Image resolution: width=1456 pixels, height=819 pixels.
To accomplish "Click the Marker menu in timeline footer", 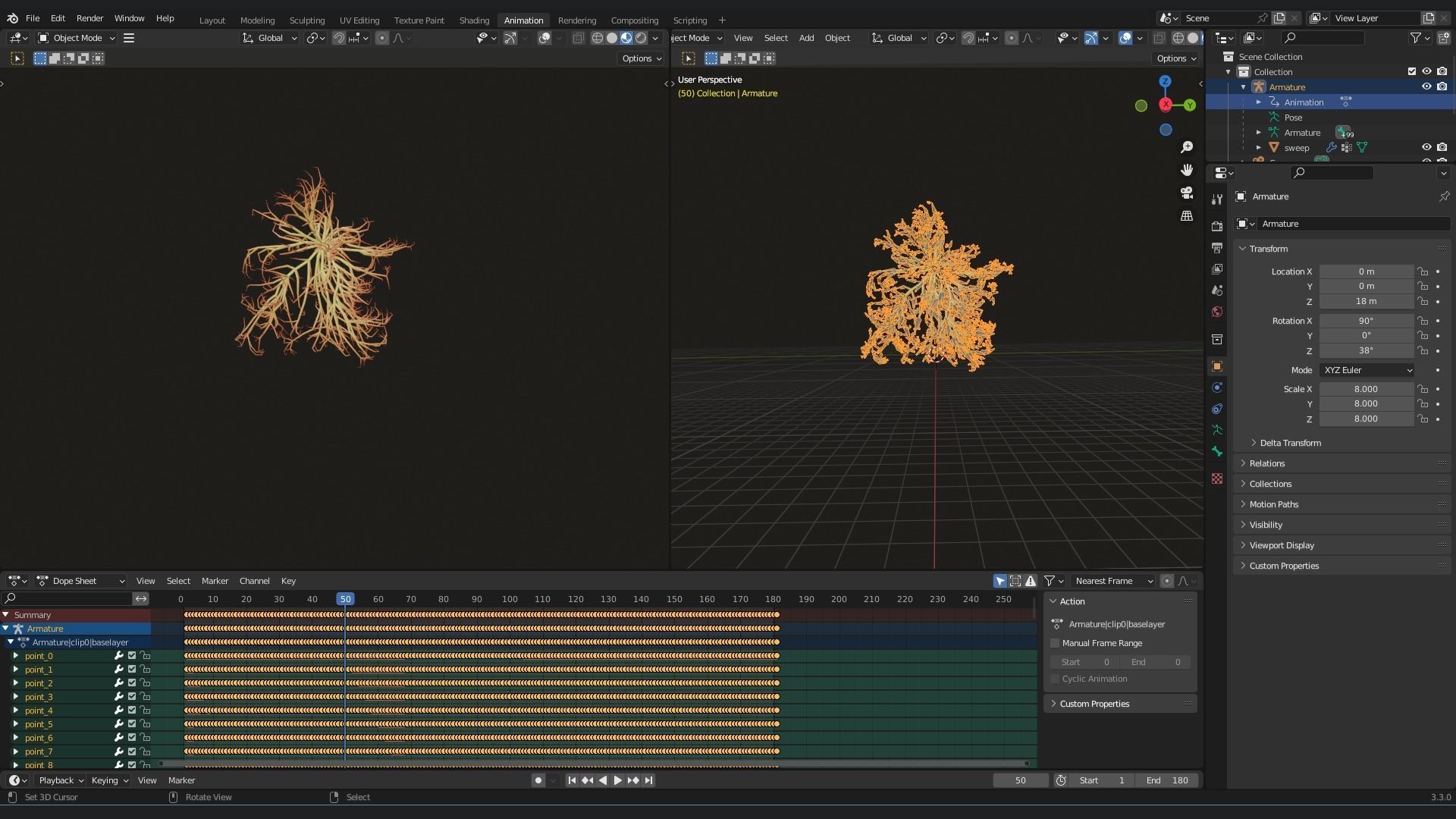I will [x=181, y=780].
